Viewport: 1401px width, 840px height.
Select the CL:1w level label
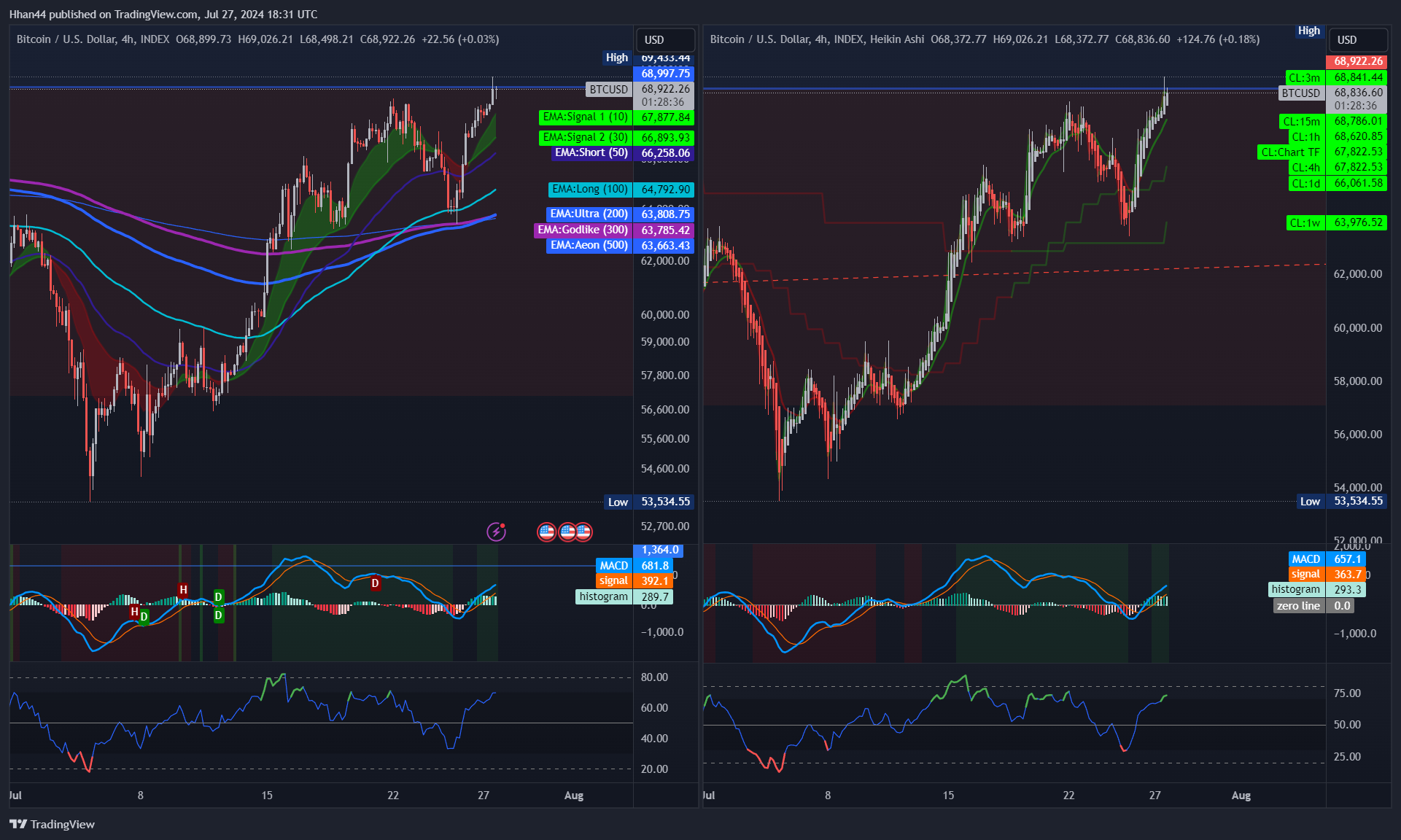(1305, 222)
